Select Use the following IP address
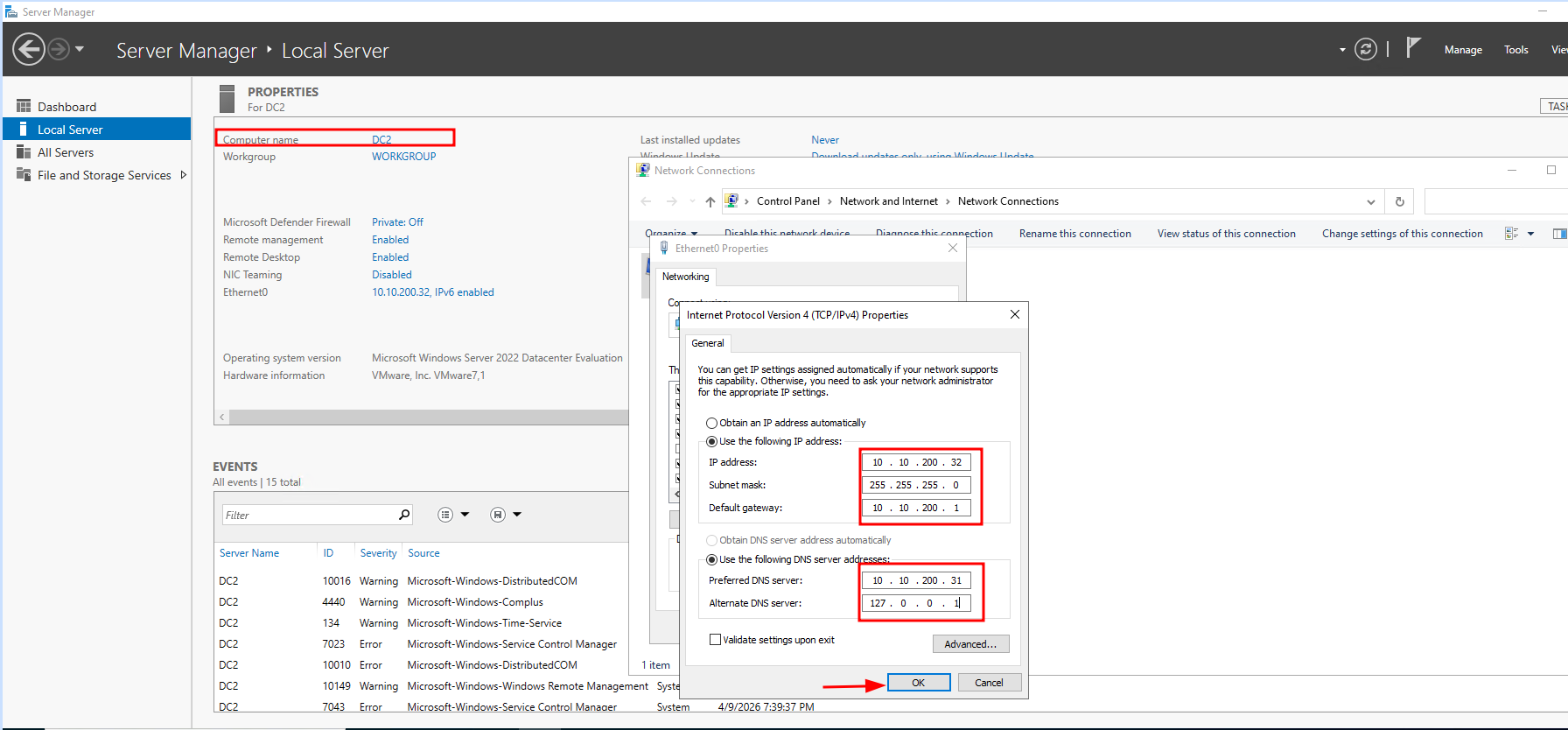The height and width of the screenshot is (730, 1568). pyautogui.click(x=712, y=441)
